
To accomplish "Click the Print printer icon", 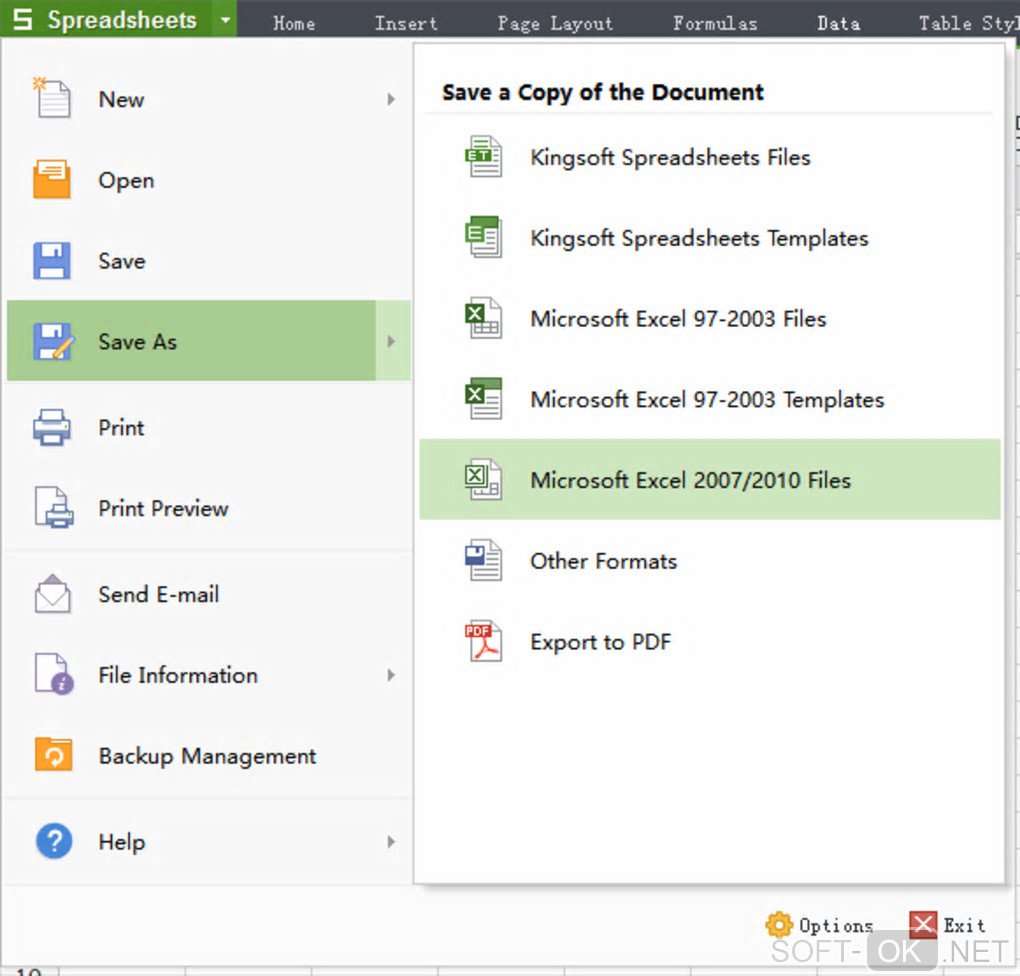I will [x=52, y=427].
